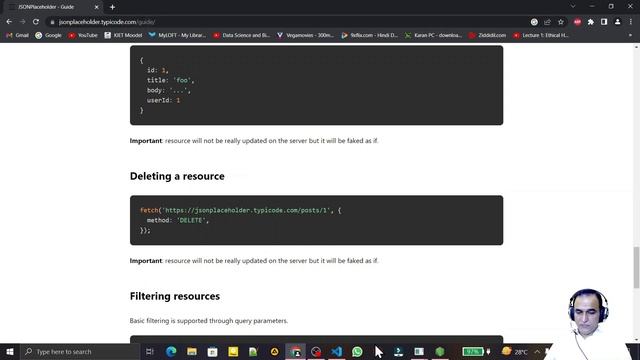The image size is (640, 360).
Task: Click the title: 'foo' code line
Action: (x=171, y=80)
